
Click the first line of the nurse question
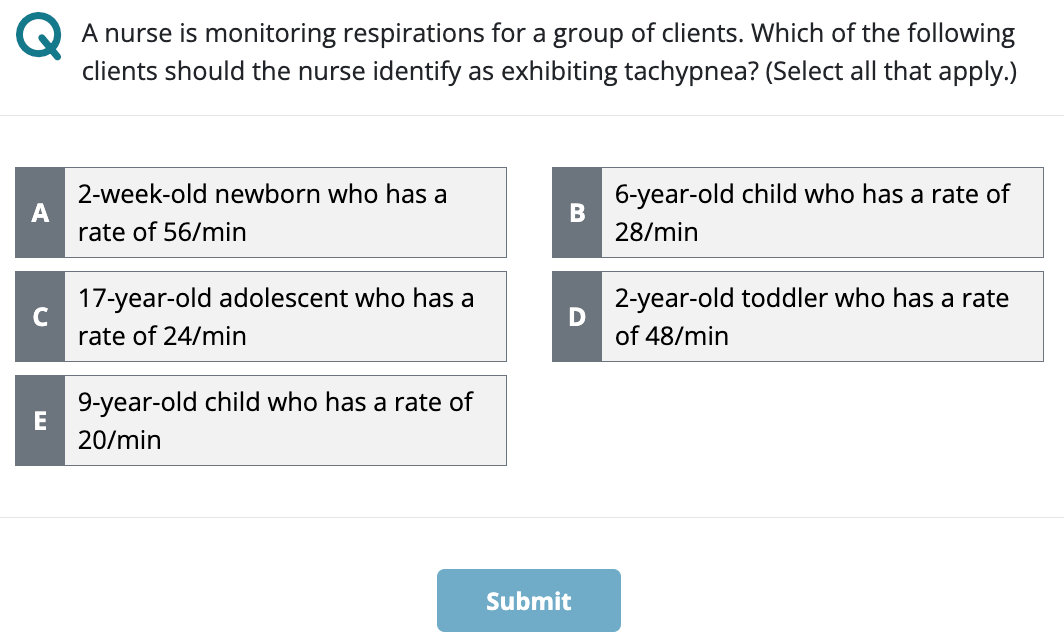[x=548, y=33]
